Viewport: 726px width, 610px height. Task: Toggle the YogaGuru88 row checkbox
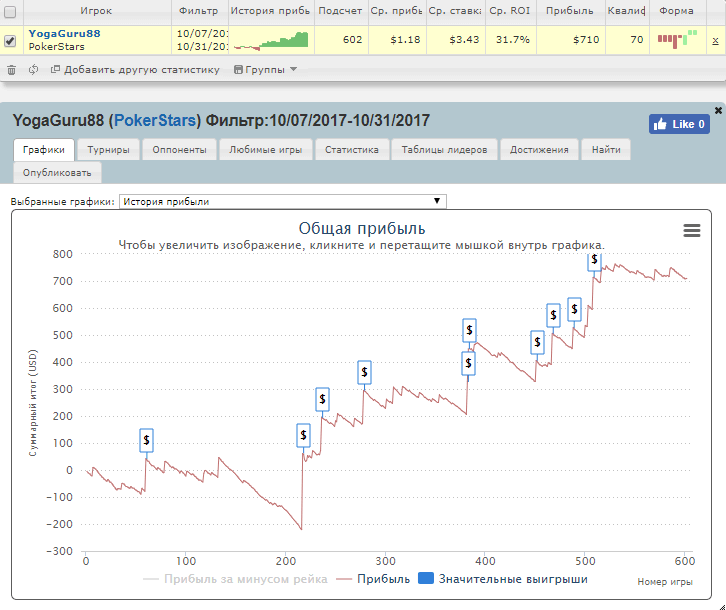click(10, 41)
